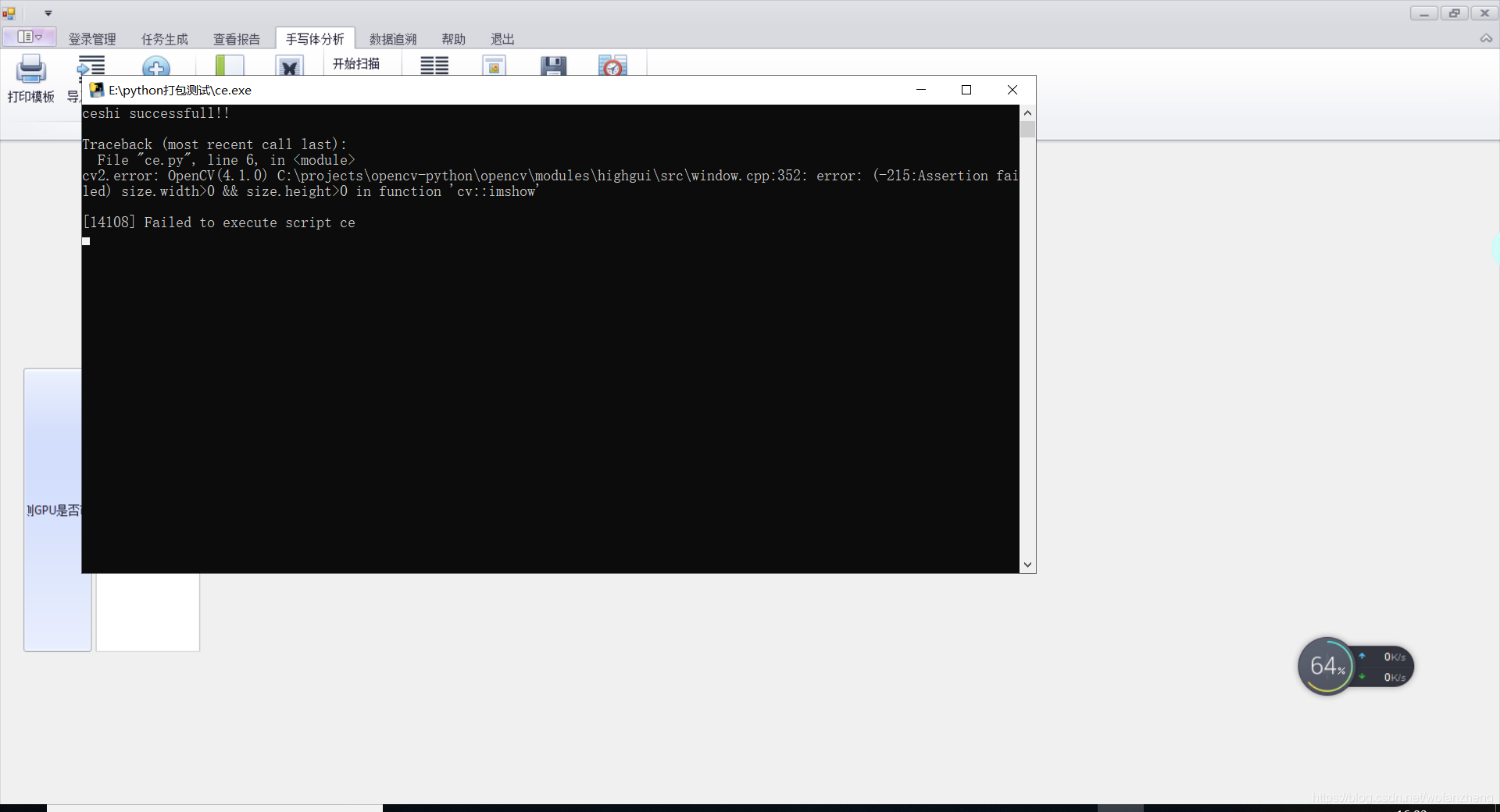
Task: Click the console scrollbar up arrow
Action: click(x=1027, y=113)
